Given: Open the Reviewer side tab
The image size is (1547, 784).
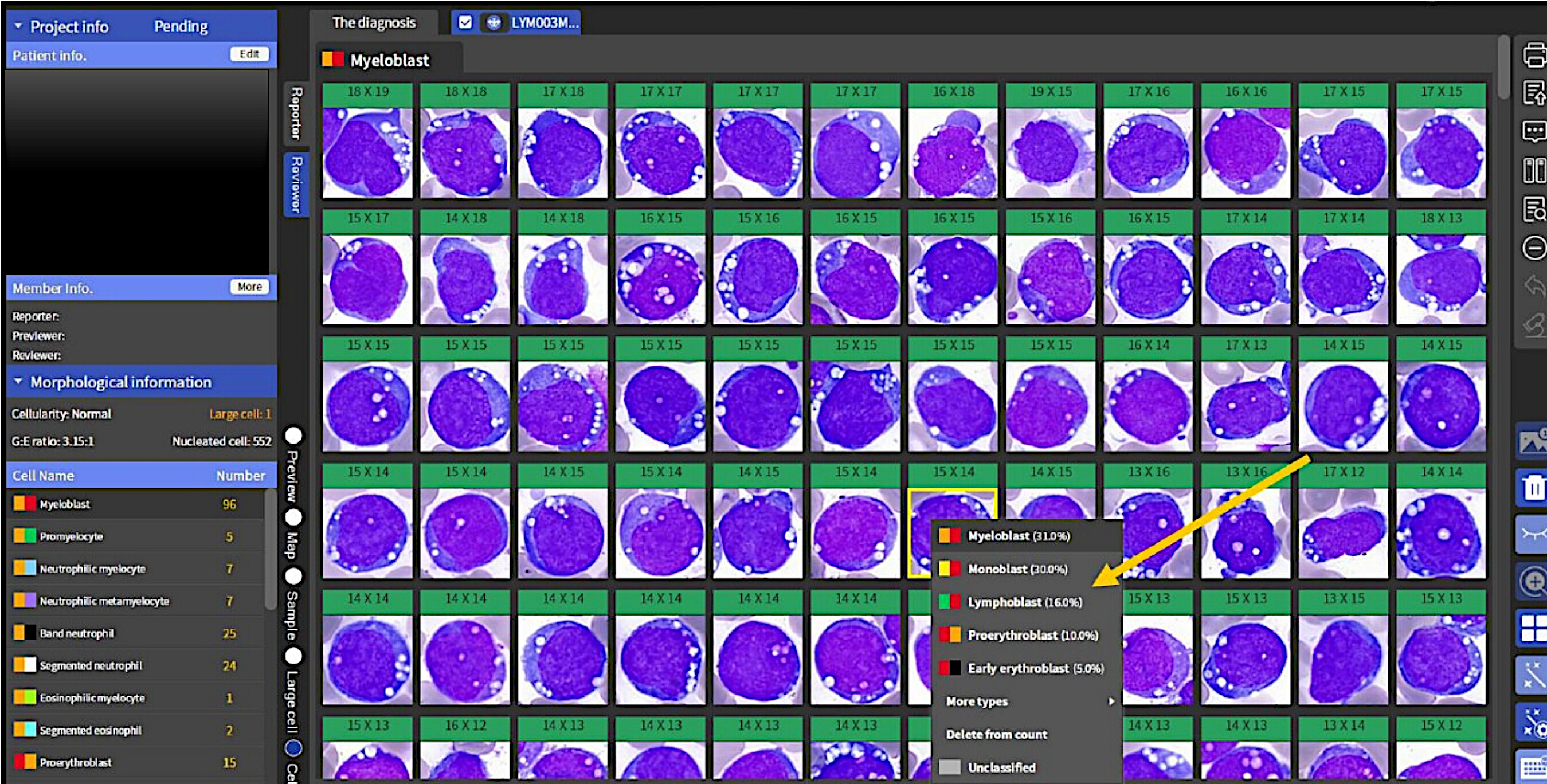Looking at the screenshot, I should [296, 185].
